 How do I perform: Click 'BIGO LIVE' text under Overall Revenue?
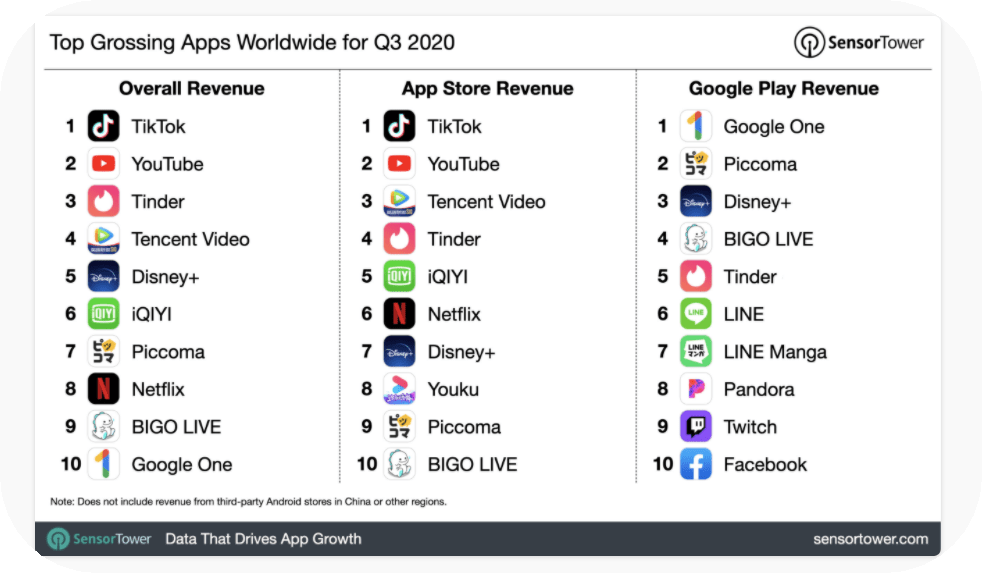point(176,427)
